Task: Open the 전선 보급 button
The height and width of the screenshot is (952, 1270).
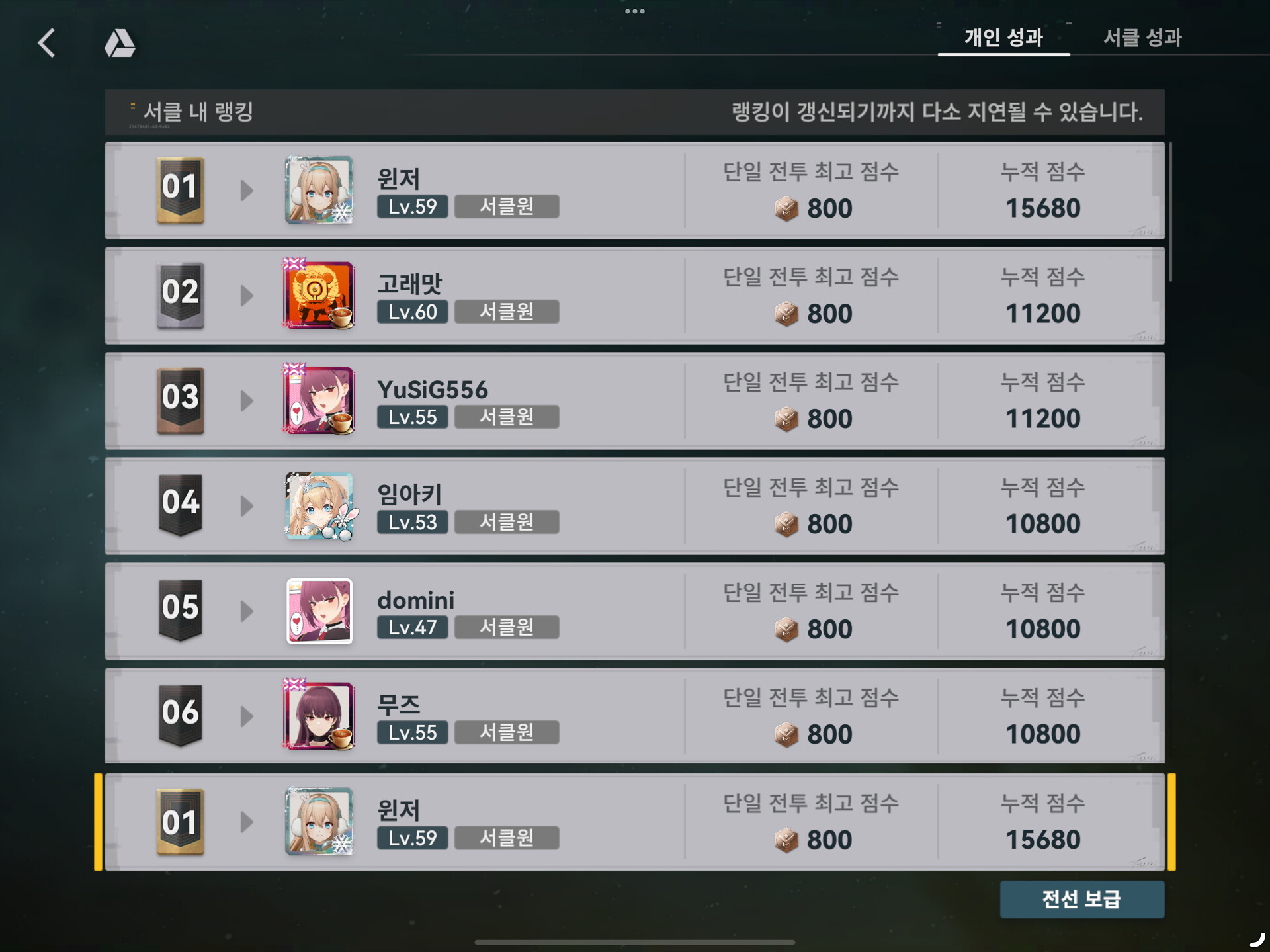Action: [1082, 899]
